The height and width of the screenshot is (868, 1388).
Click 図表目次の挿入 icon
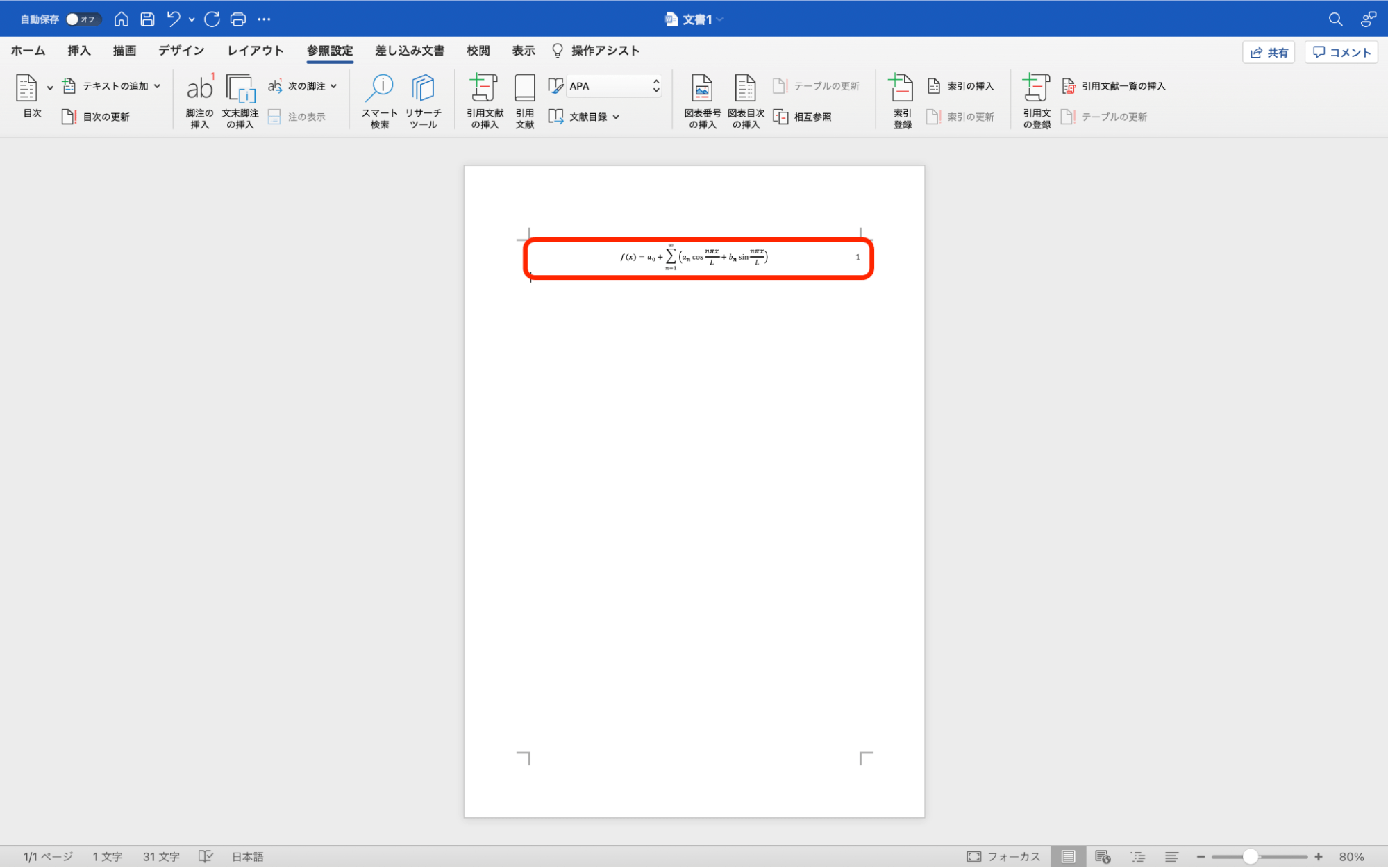pyautogui.click(x=746, y=101)
